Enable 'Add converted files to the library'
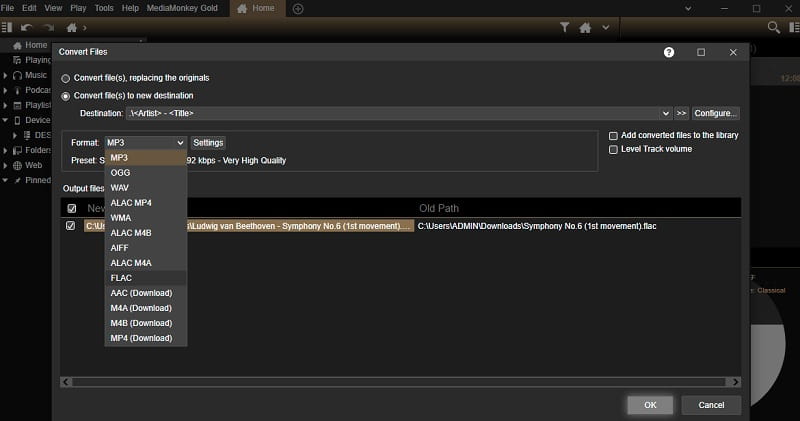The height and width of the screenshot is (421, 800). click(613, 135)
